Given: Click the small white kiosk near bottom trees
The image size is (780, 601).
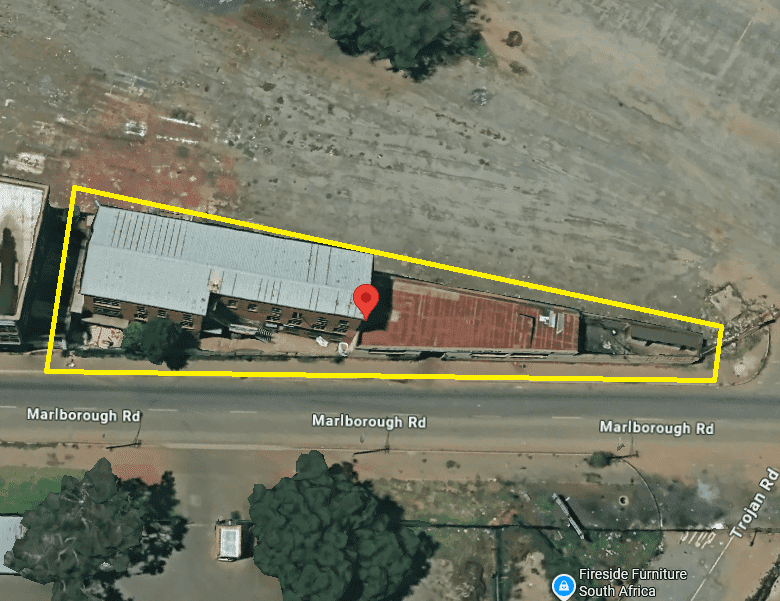Looking at the screenshot, I should click(x=229, y=540).
